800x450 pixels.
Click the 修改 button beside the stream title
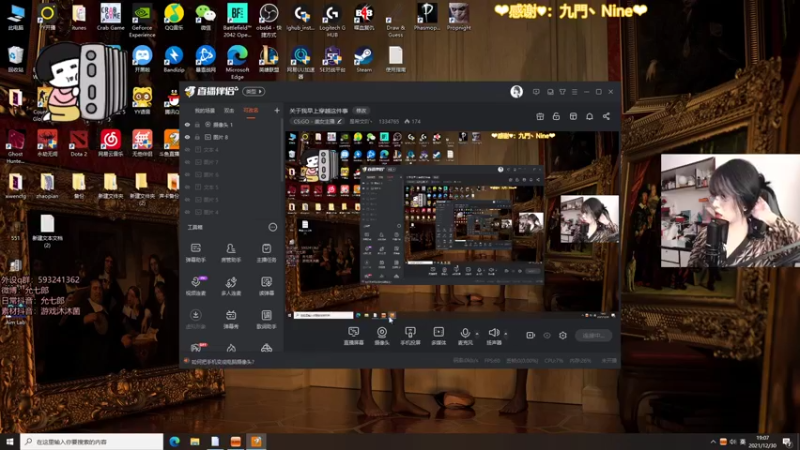point(361,111)
